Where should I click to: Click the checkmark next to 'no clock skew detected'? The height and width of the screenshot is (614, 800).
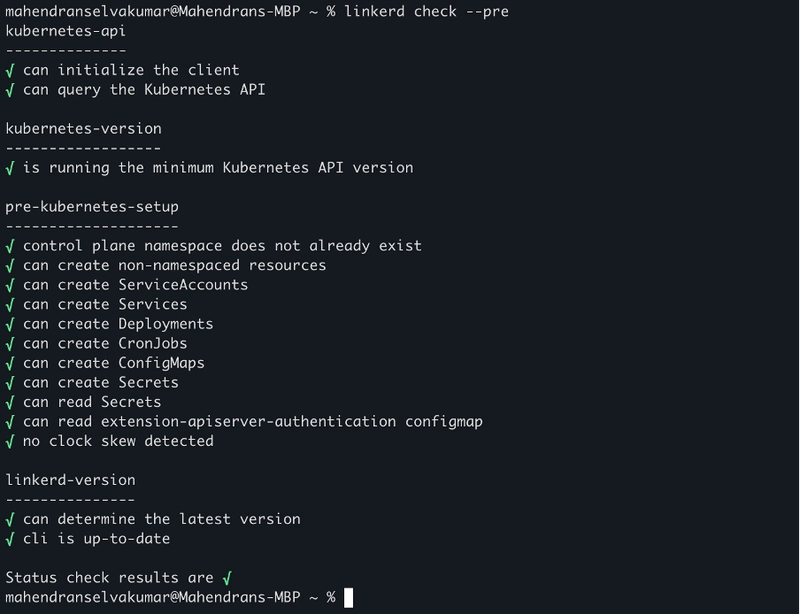click(10, 441)
